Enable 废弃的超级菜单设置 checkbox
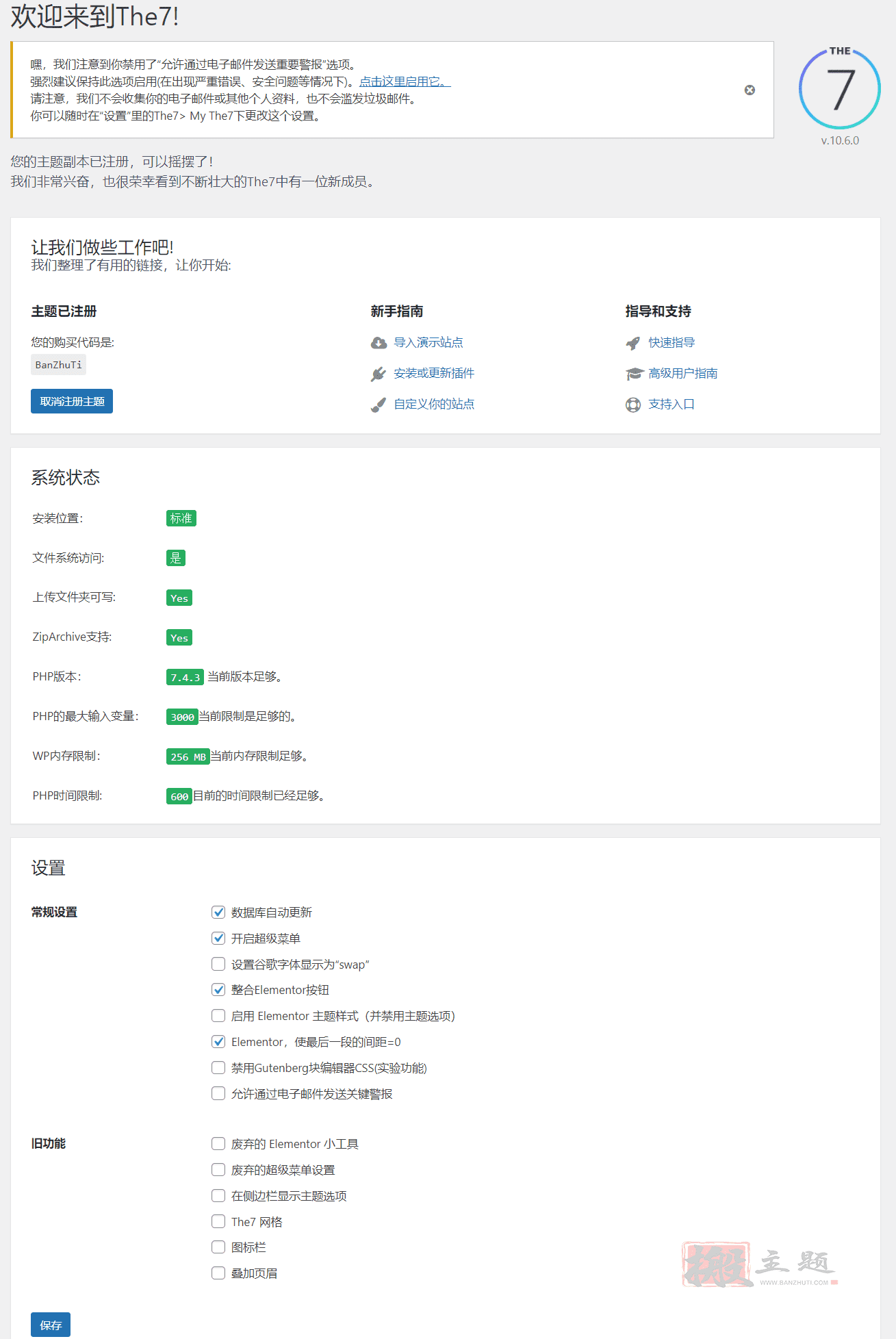Screen dimensions: 896x1339 pyautogui.click(x=218, y=1169)
